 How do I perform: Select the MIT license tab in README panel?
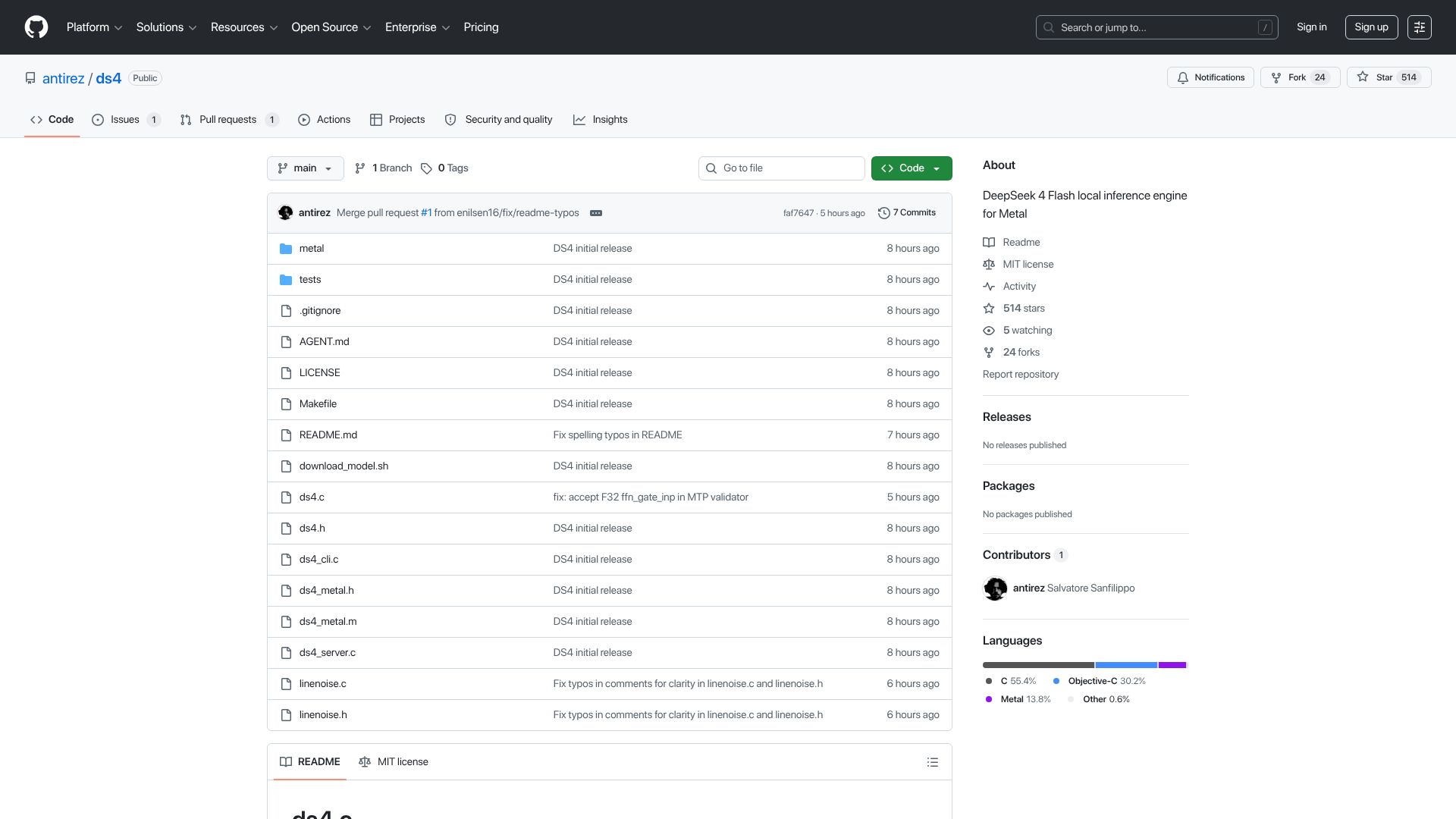click(x=394, y=762)
